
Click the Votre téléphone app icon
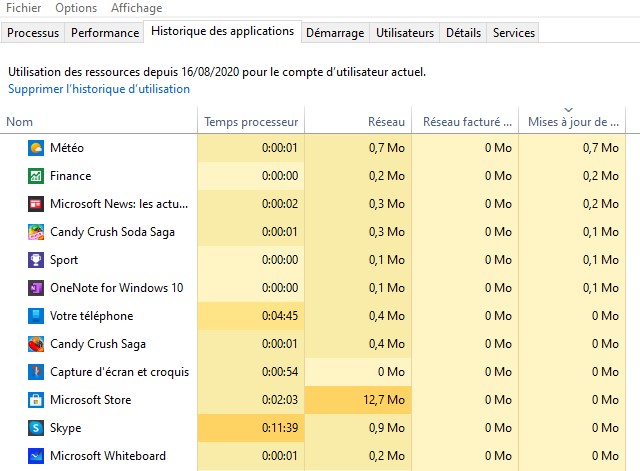tap(36, 316)
